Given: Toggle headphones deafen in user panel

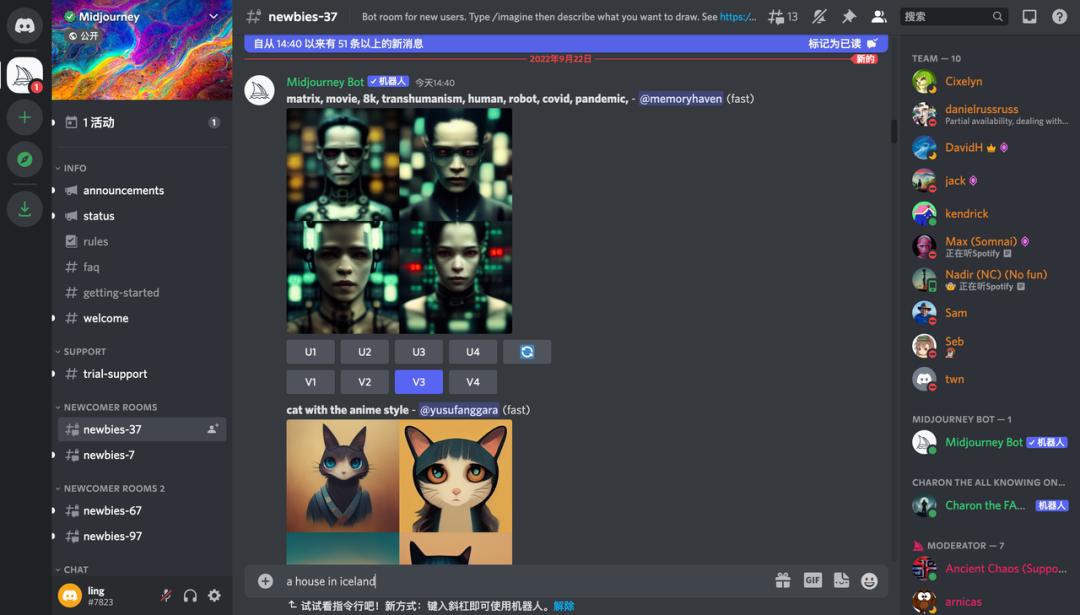Looking at the screenshot, I should pyautogui.click(x=190, y=596).
